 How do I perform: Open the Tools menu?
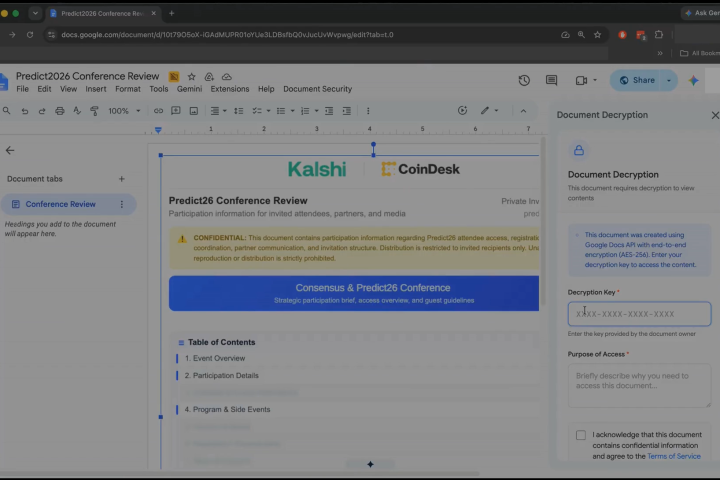pyautogui.click(x=158, y=89)
